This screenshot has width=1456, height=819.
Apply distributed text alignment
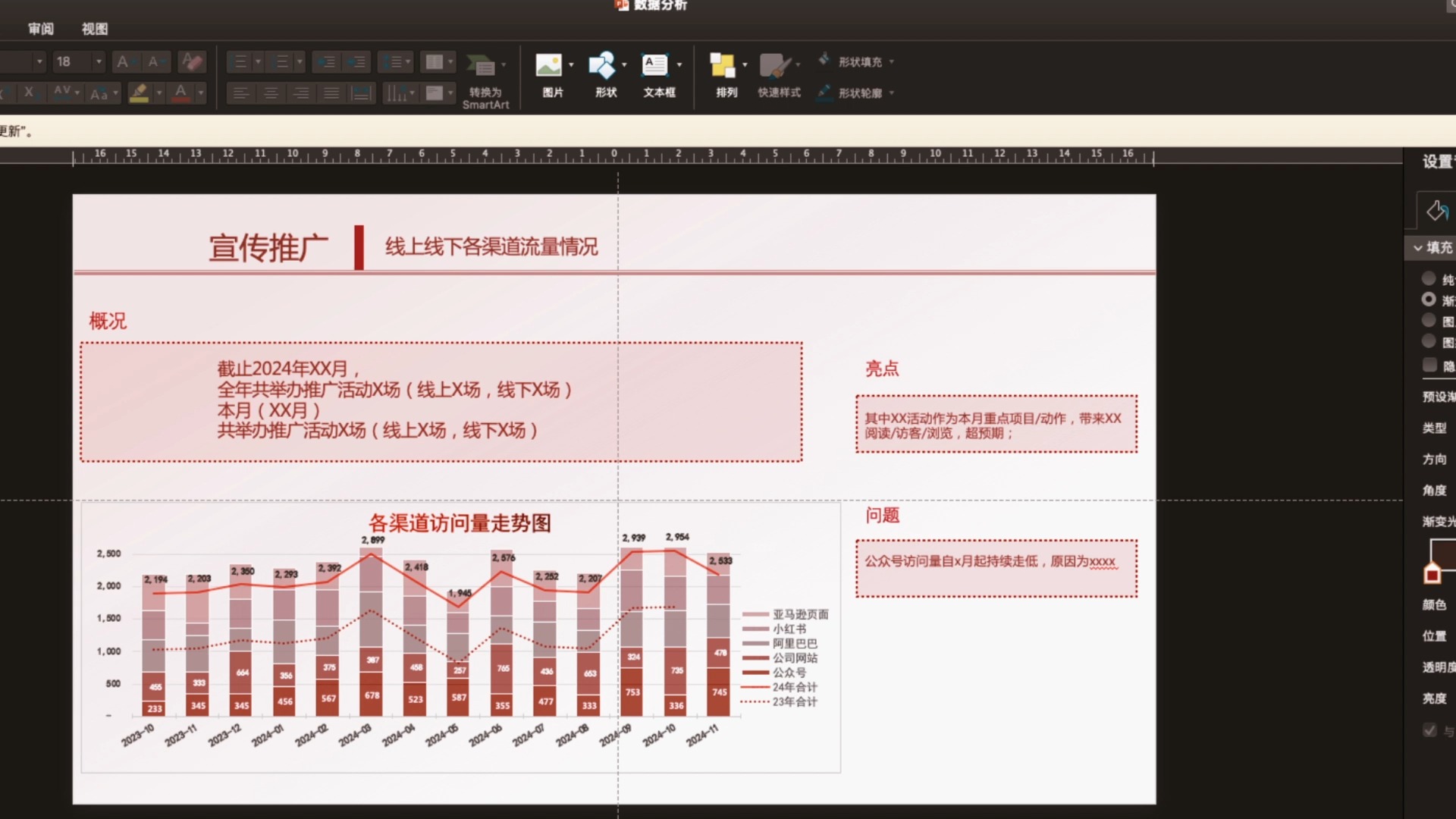(362, 93)
